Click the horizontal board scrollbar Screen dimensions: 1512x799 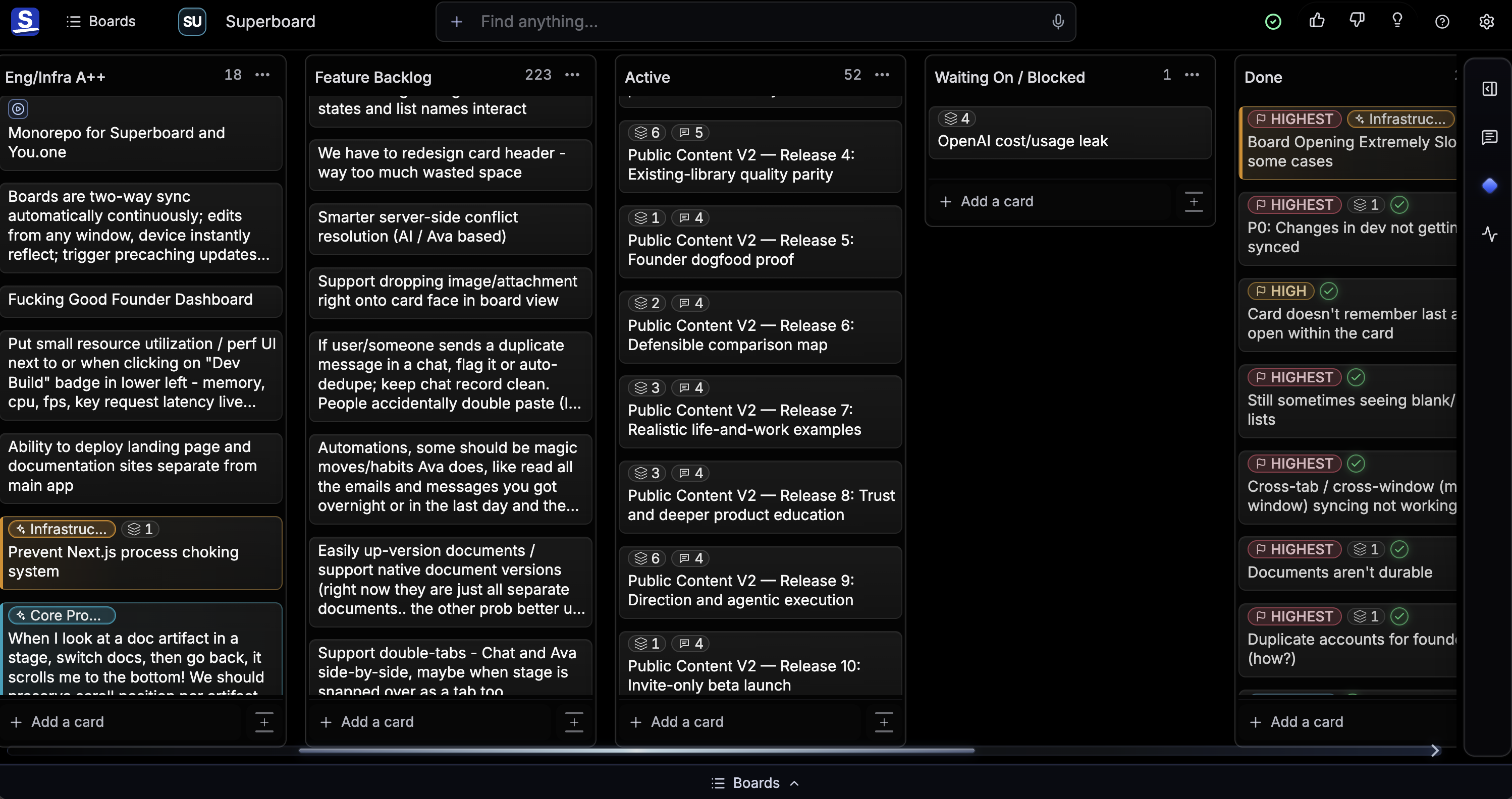coord(637,750)
